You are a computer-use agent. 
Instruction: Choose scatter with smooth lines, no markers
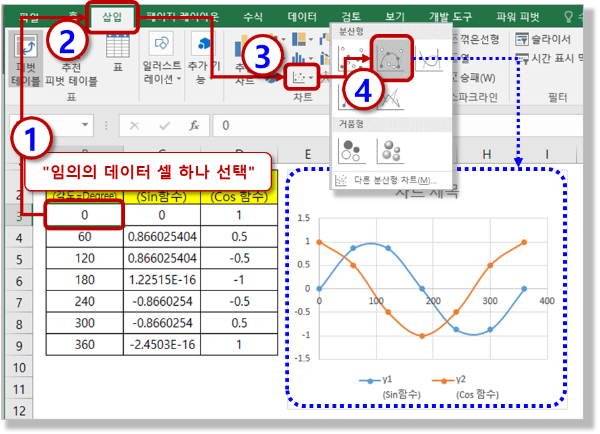[x=429, y=60]
